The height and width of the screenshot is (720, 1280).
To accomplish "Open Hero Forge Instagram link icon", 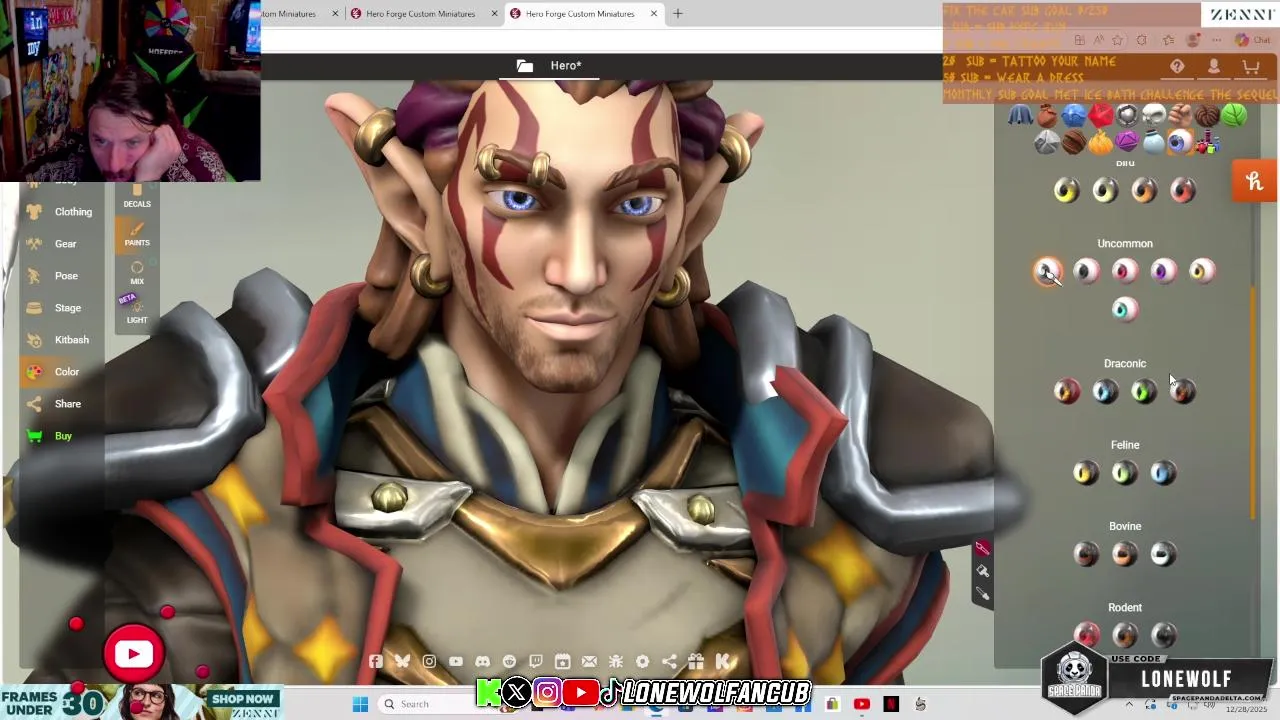I will coord(429,661).
